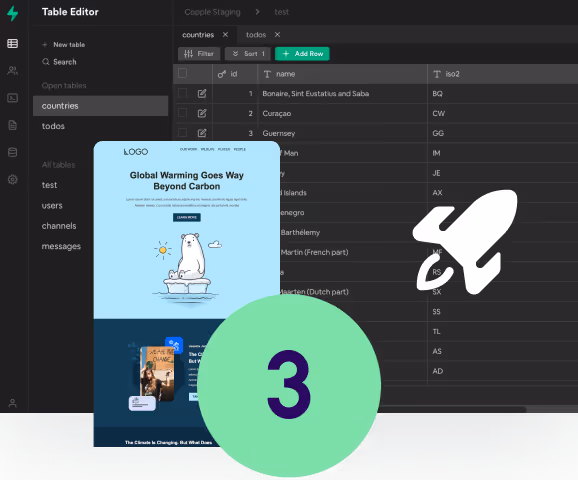Image resolution: width=578 pixels, height=480 pixels.
Task: Check the Guernsey row checkbox
Action: pos(182,132)
